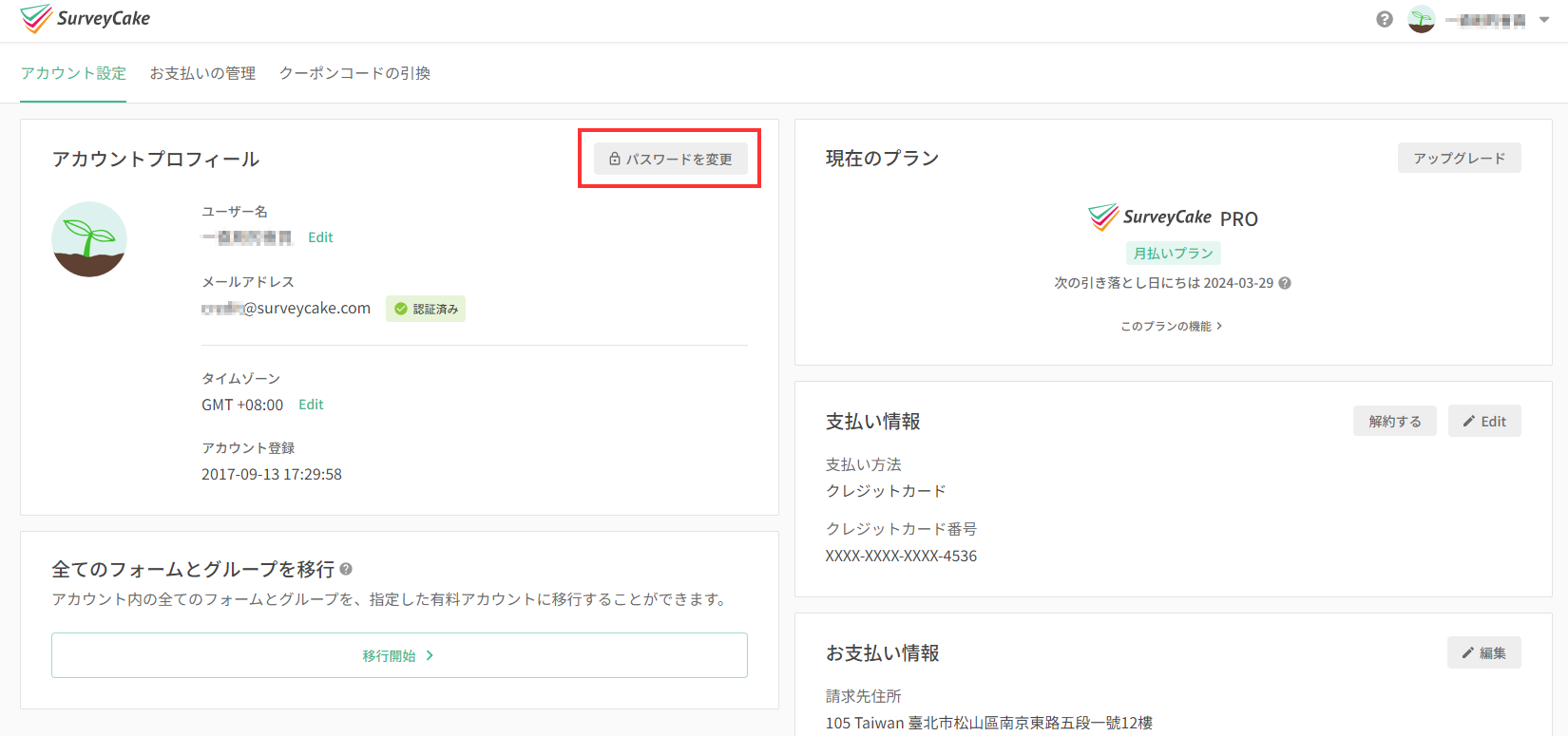Click the 解約する button
This screenshot has width=1568, height=736.
click(x=1395, y=421)
